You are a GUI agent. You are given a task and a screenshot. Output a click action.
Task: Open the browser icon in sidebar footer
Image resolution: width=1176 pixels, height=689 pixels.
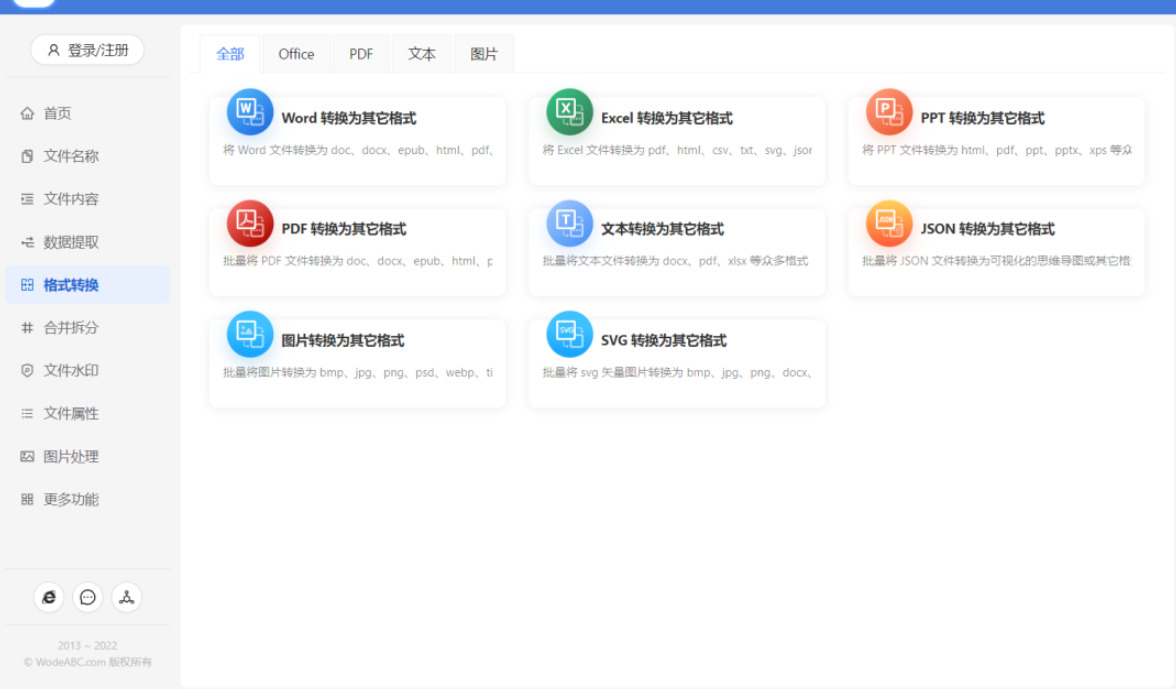point(48,598)
